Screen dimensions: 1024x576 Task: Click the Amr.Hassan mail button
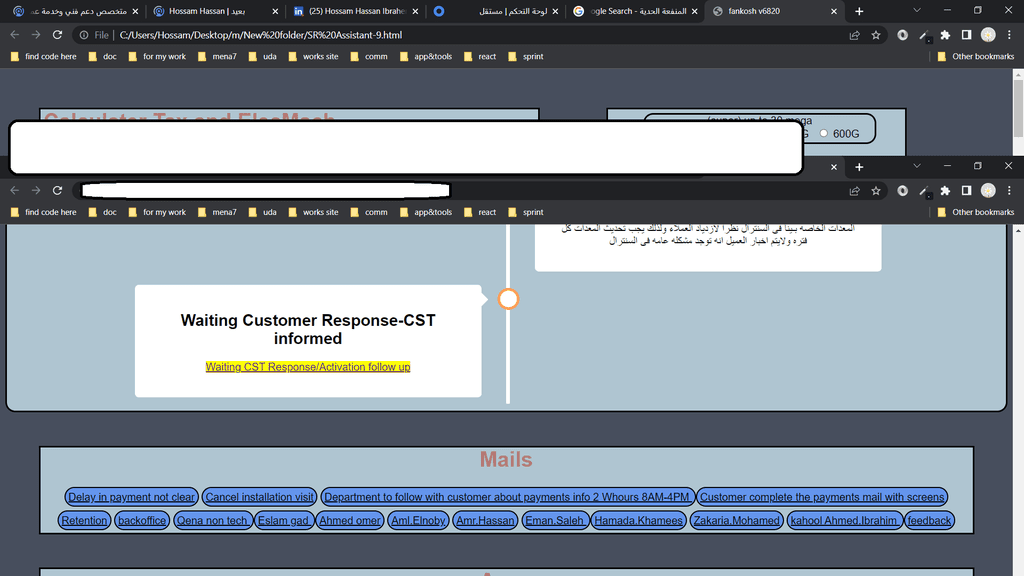(x=485, y=520)
